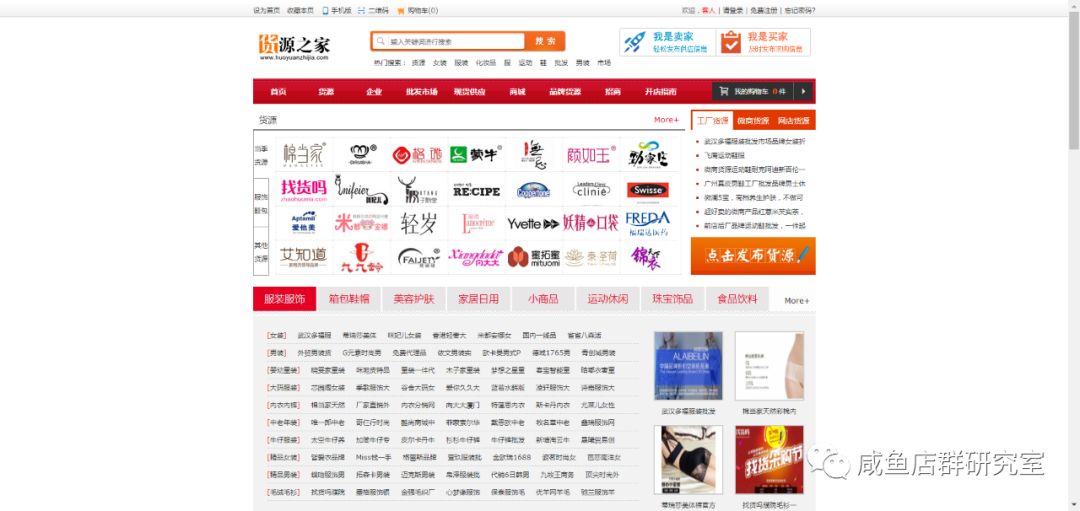The image size is (1080, 511).
Task: Click the 忘记密码? link
Action: (800, 10)
